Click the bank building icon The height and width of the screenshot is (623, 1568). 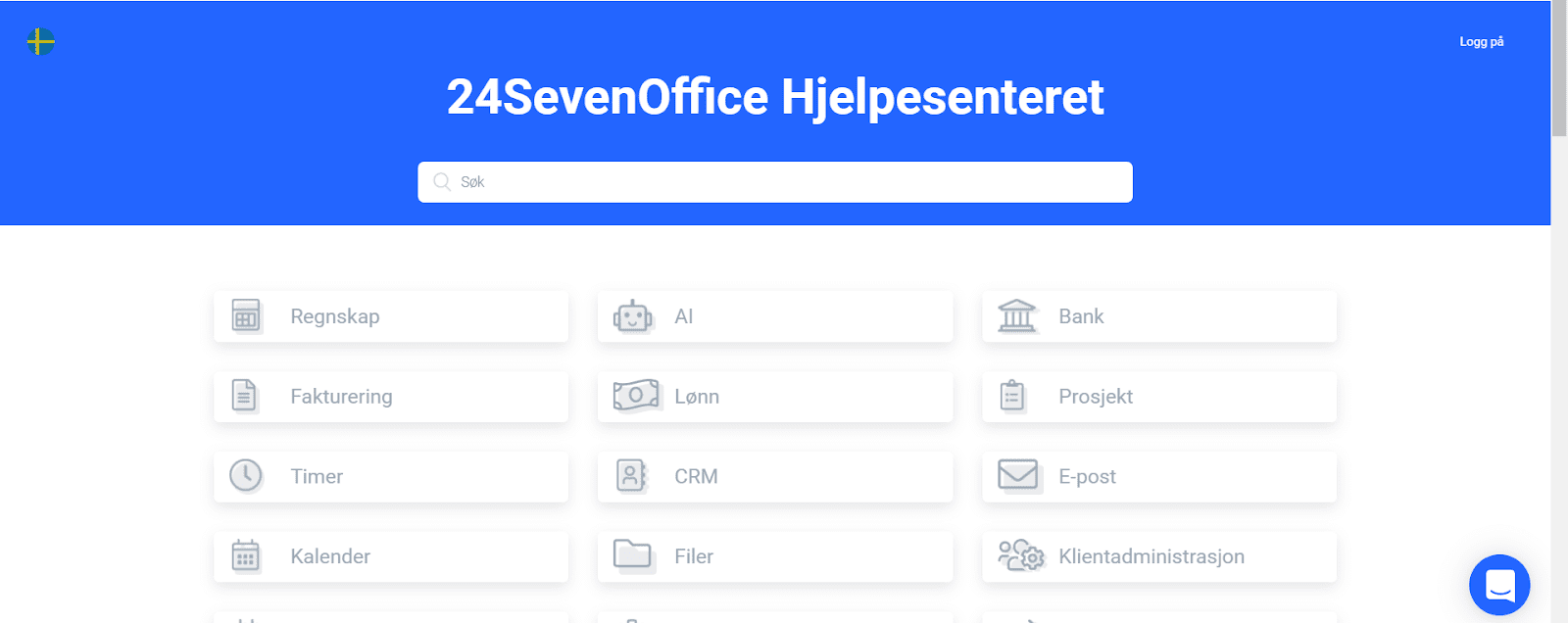click(1017, 316)
